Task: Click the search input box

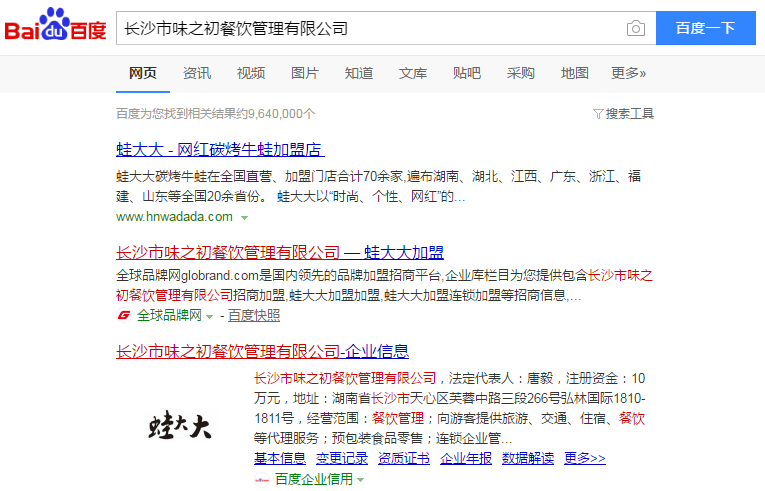Action: coord(370,28)
